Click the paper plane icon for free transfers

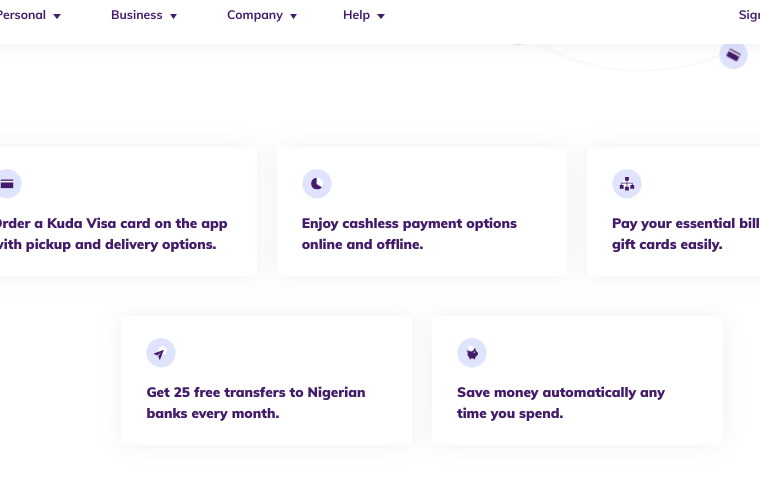(161, 353)
